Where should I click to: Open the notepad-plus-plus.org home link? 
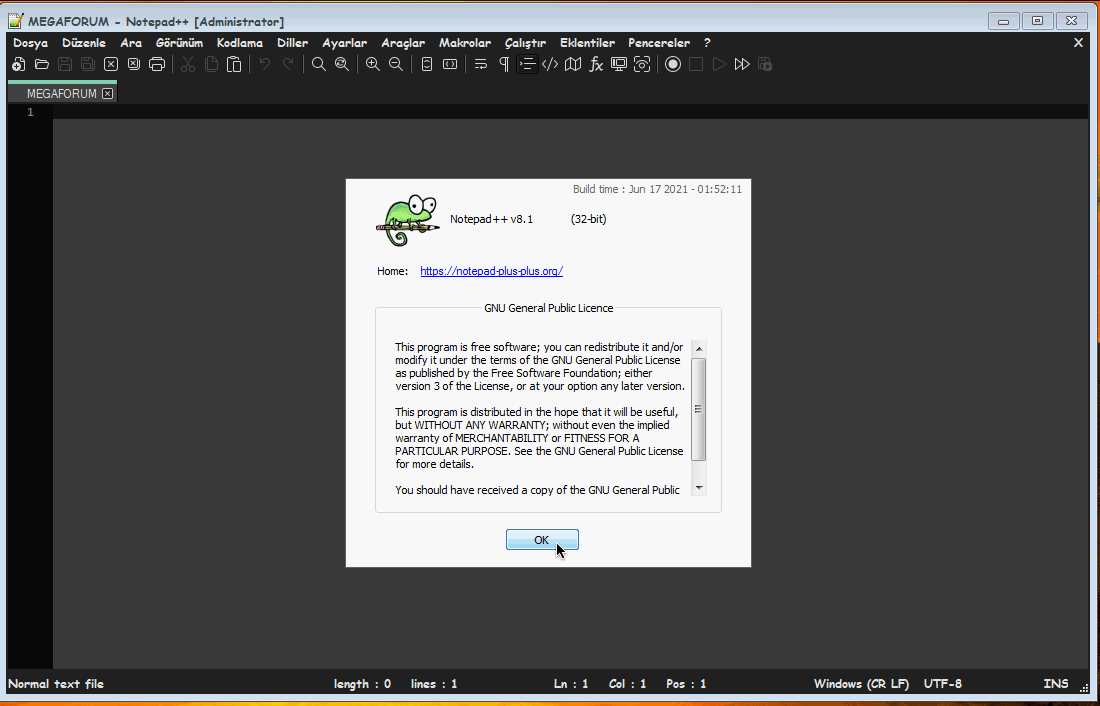tap(491, 271)
